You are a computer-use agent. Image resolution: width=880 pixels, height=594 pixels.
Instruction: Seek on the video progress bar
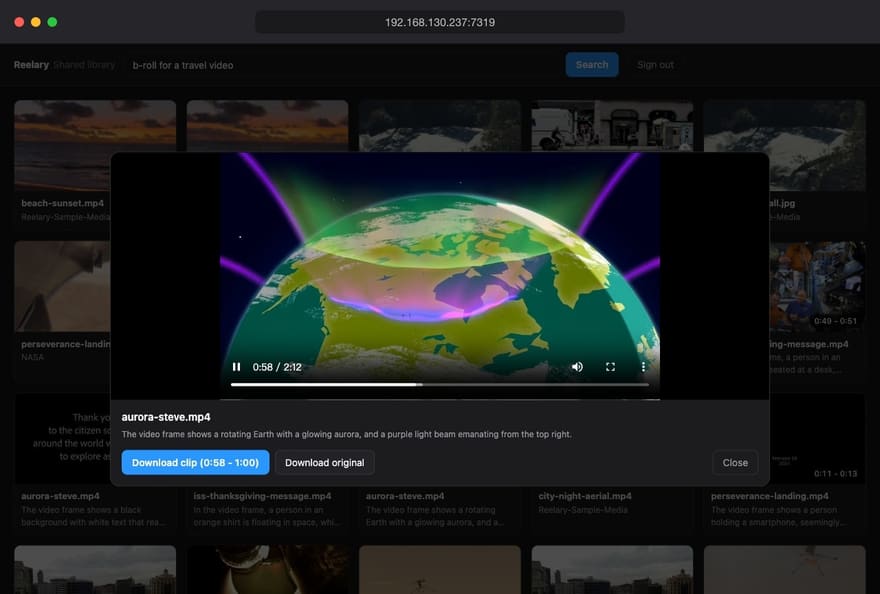(439, 385)
